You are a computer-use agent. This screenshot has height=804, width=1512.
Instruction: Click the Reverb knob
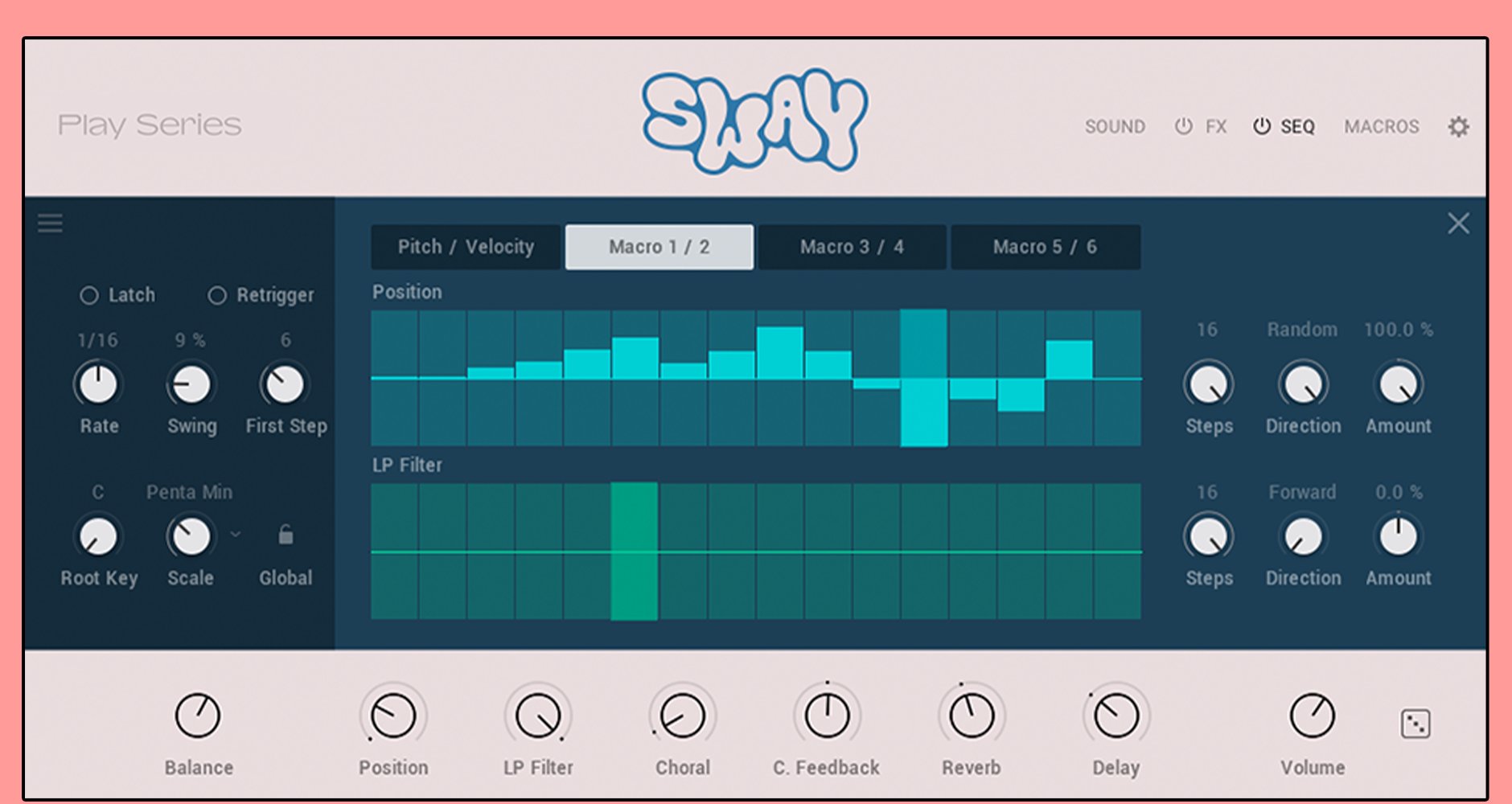(x=972, y=716)
